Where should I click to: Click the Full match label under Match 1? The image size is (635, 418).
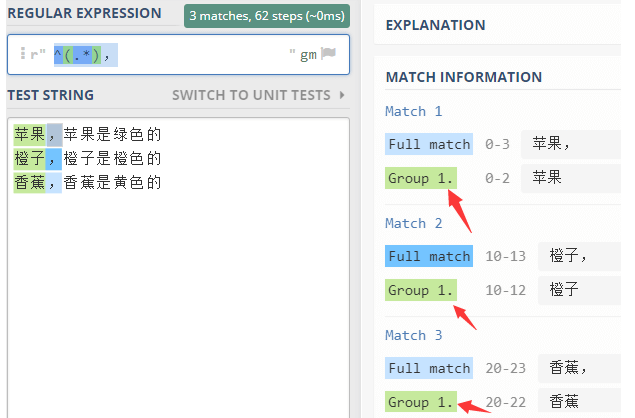[x=428, y=144]
